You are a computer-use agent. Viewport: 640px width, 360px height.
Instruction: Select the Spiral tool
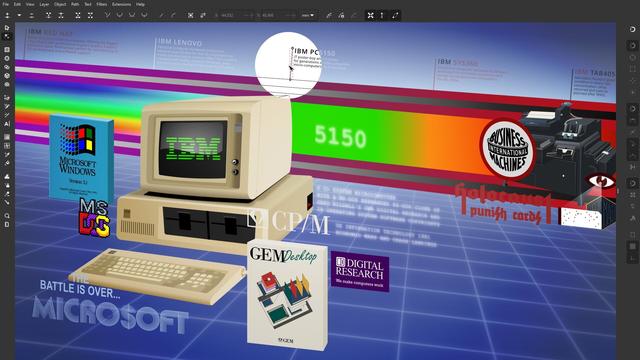pyautogui.click(x=7, y=84)
